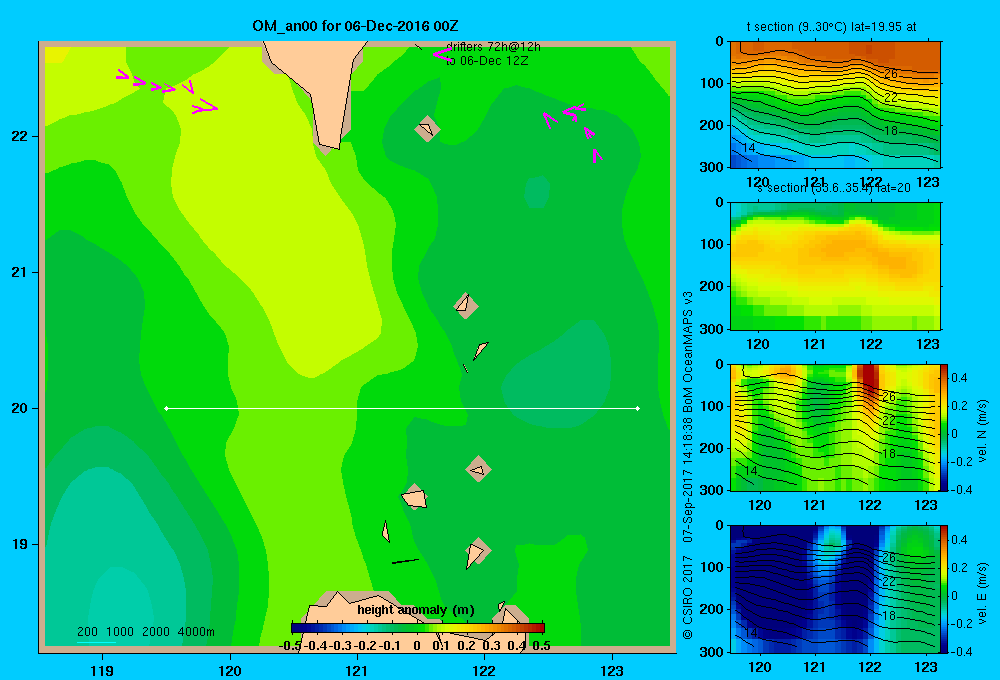Click the '-0.5' value on height anomaly scale

290,646
